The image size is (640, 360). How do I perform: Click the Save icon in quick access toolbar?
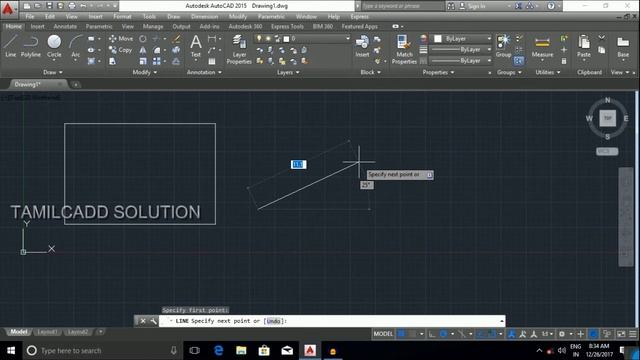pos(49,6)
